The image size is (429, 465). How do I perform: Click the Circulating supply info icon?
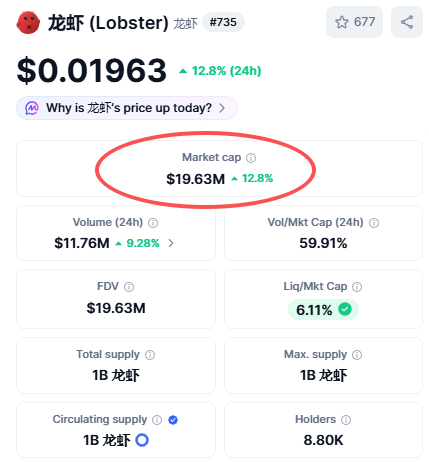(x=157, y=420)
